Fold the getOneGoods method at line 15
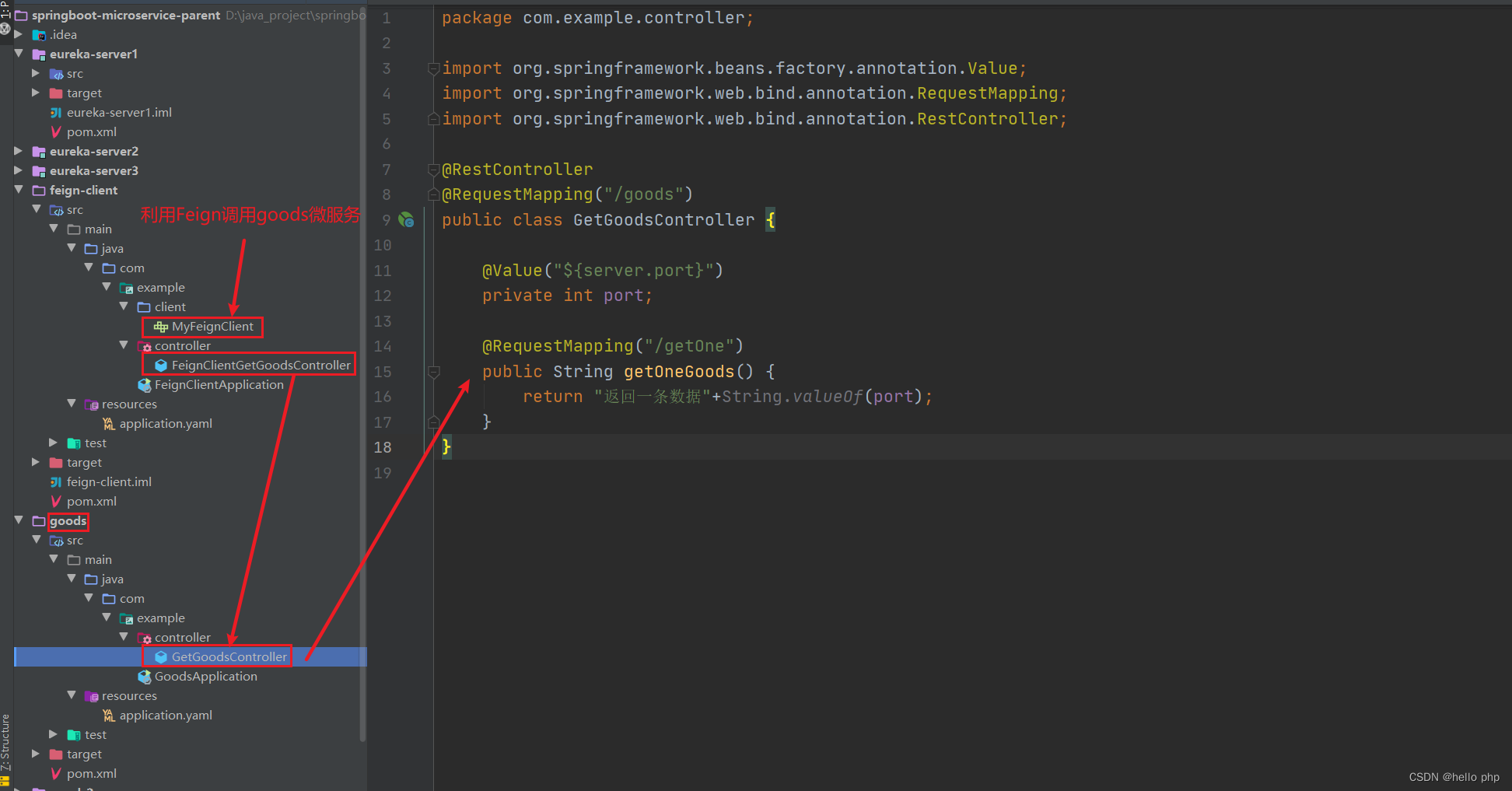 434,372
